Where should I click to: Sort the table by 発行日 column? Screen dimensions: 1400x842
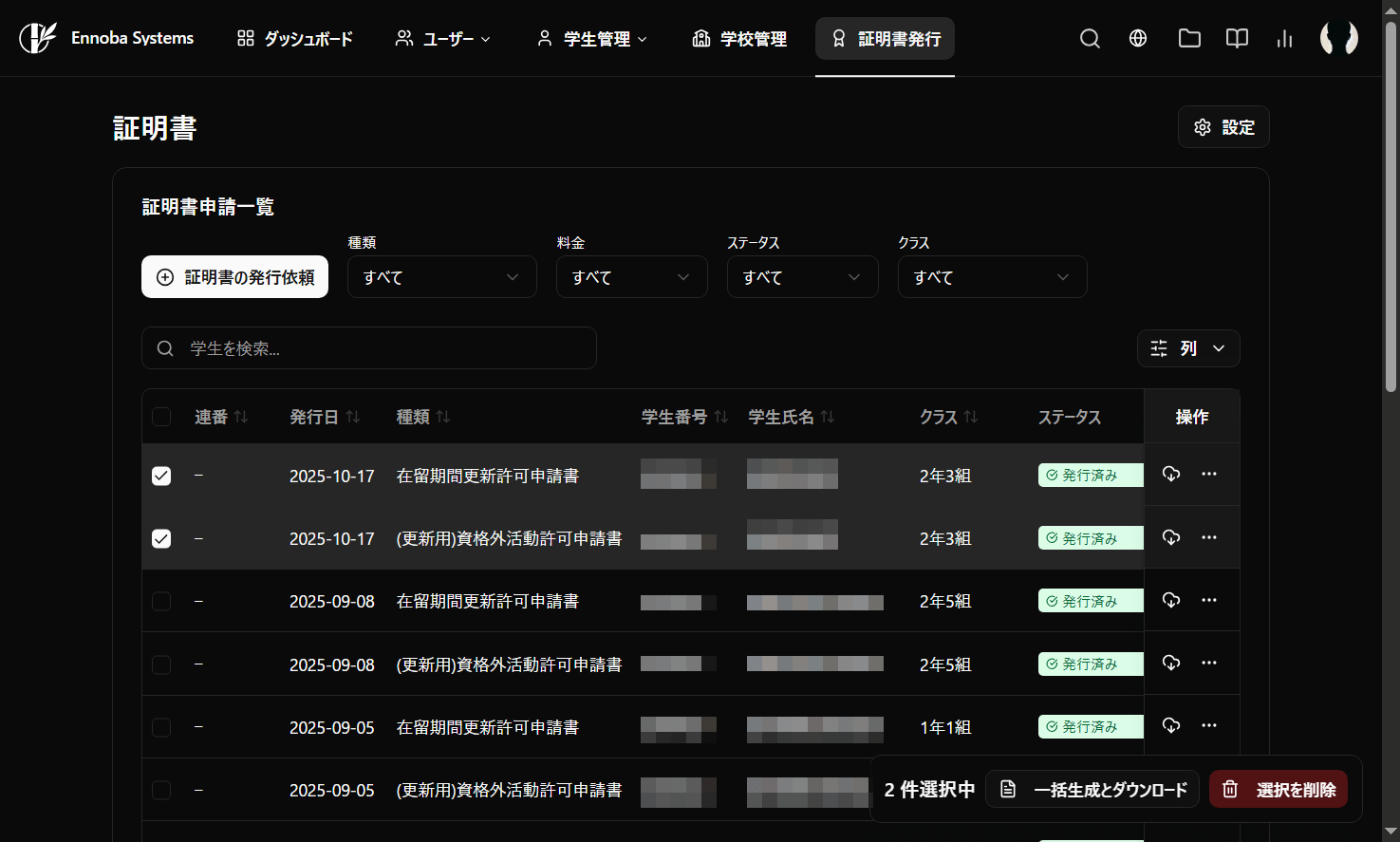click(325, 417)
